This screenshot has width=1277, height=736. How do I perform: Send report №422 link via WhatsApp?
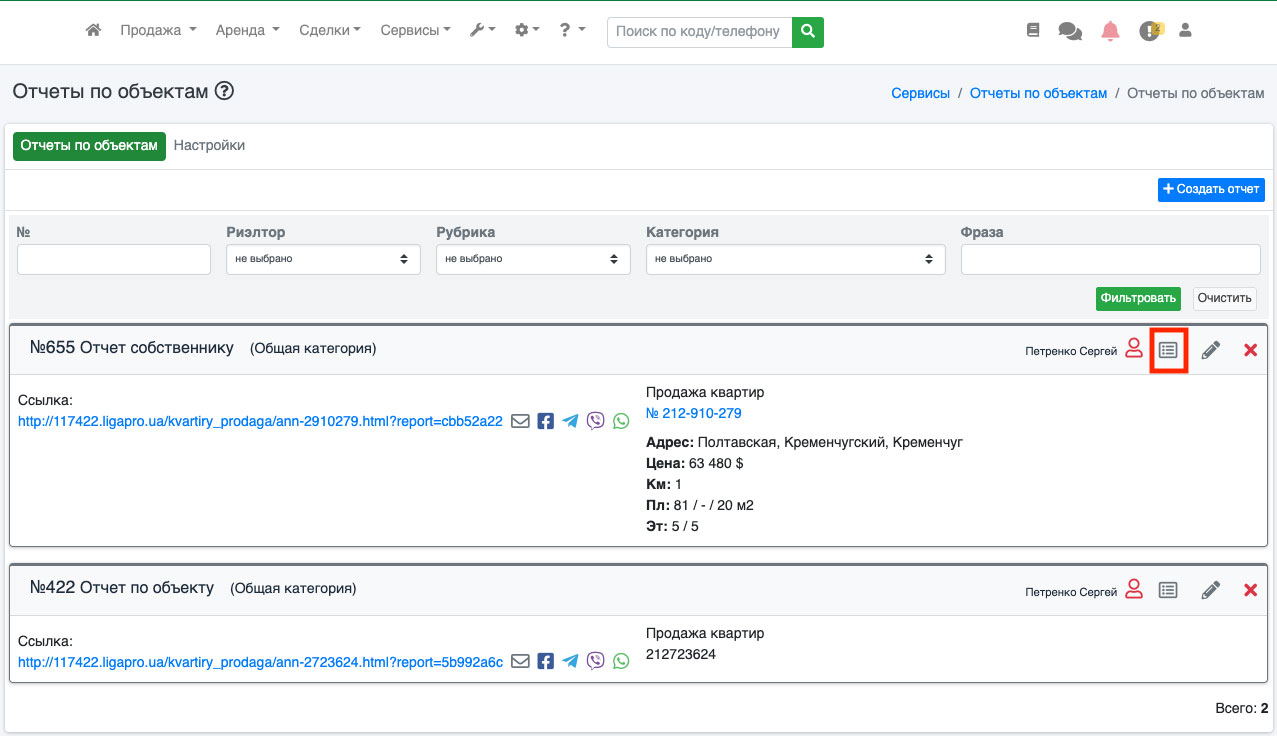point(622,661)
